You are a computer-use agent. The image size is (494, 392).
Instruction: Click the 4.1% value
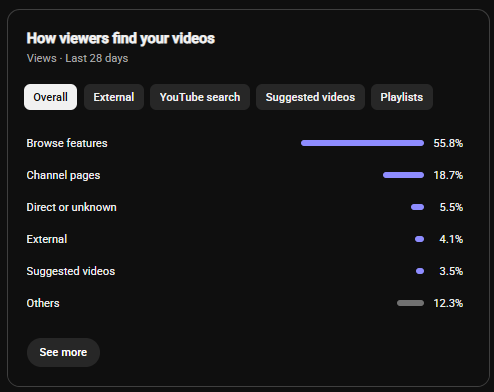[451, 239]
